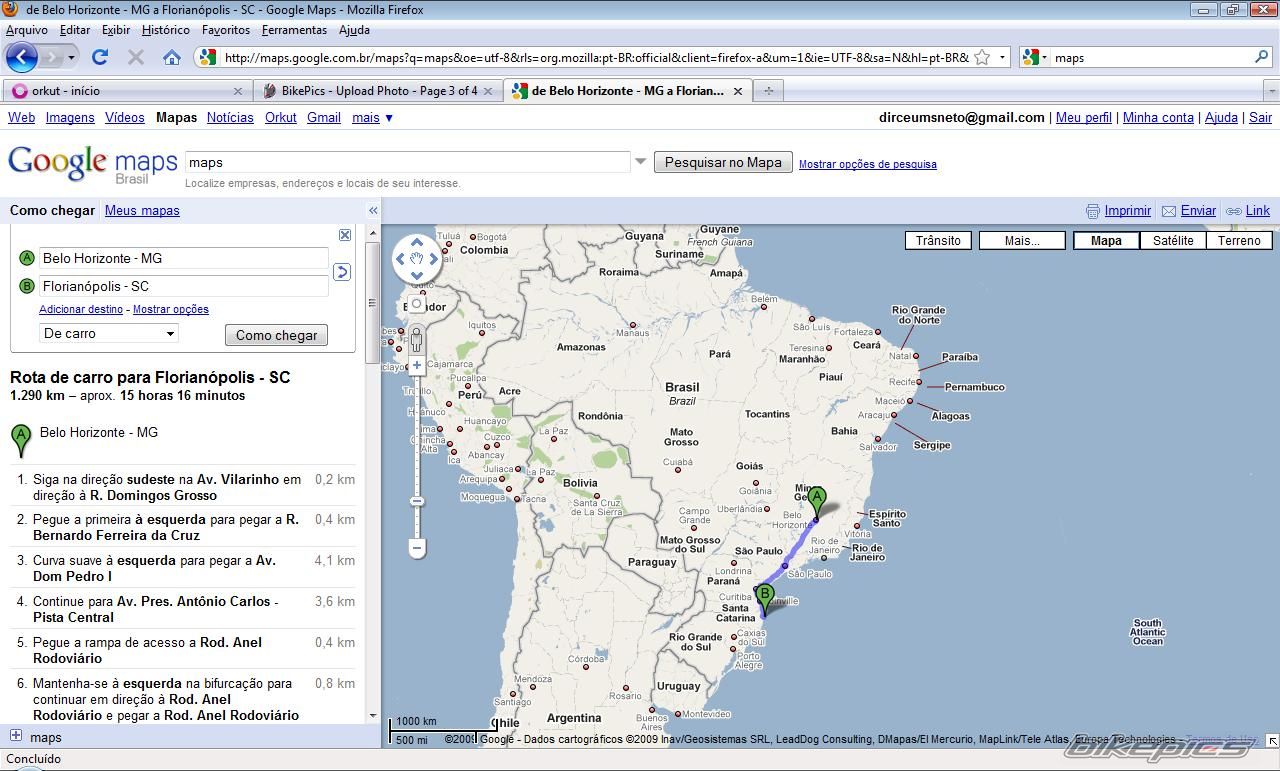1280x771 pixels.
Task: Swap start and destination with reverse arrow
Action: [342, 272]
